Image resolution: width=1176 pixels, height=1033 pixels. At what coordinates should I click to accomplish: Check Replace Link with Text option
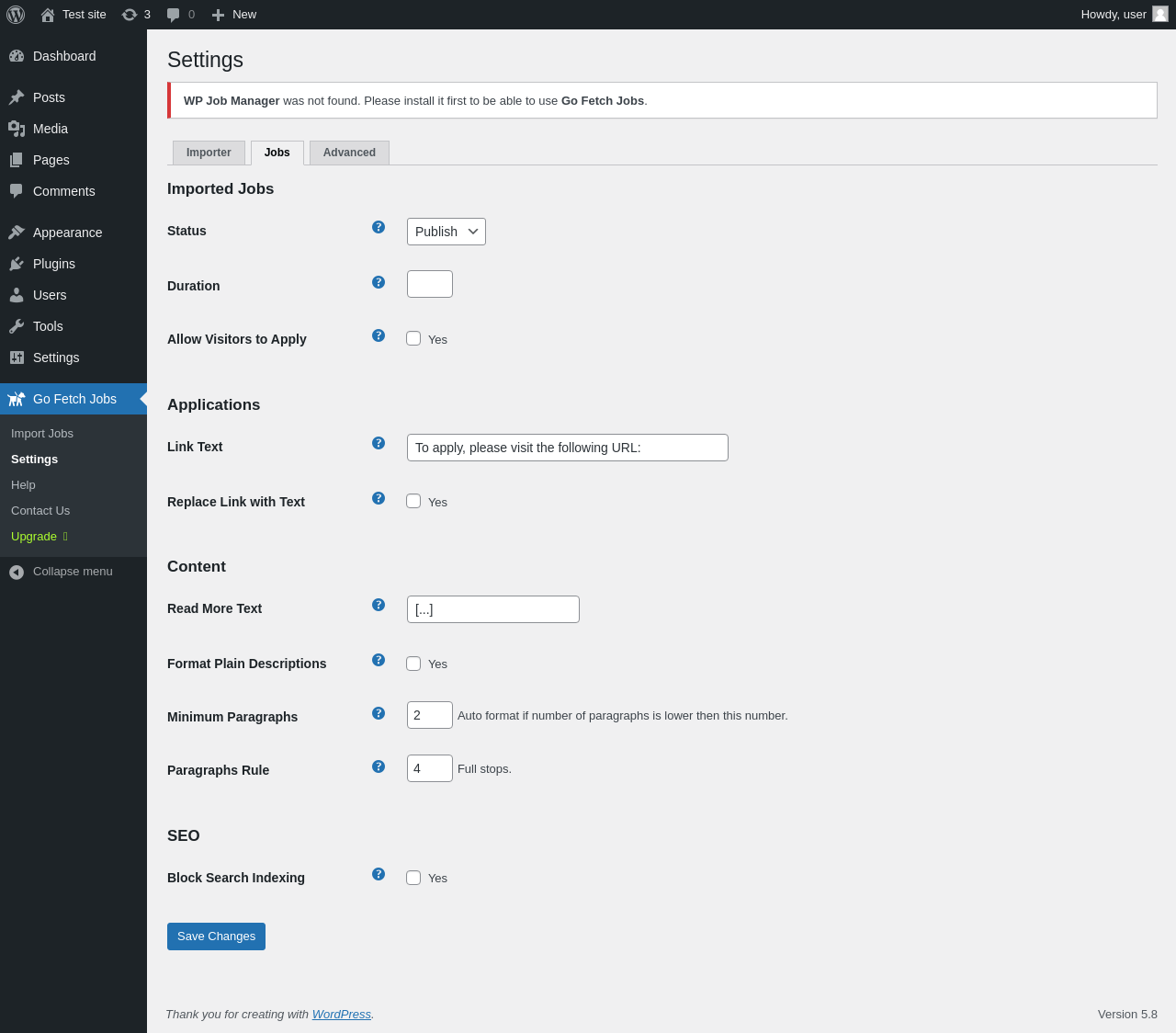pyautogui.click(x=413, y=501)
